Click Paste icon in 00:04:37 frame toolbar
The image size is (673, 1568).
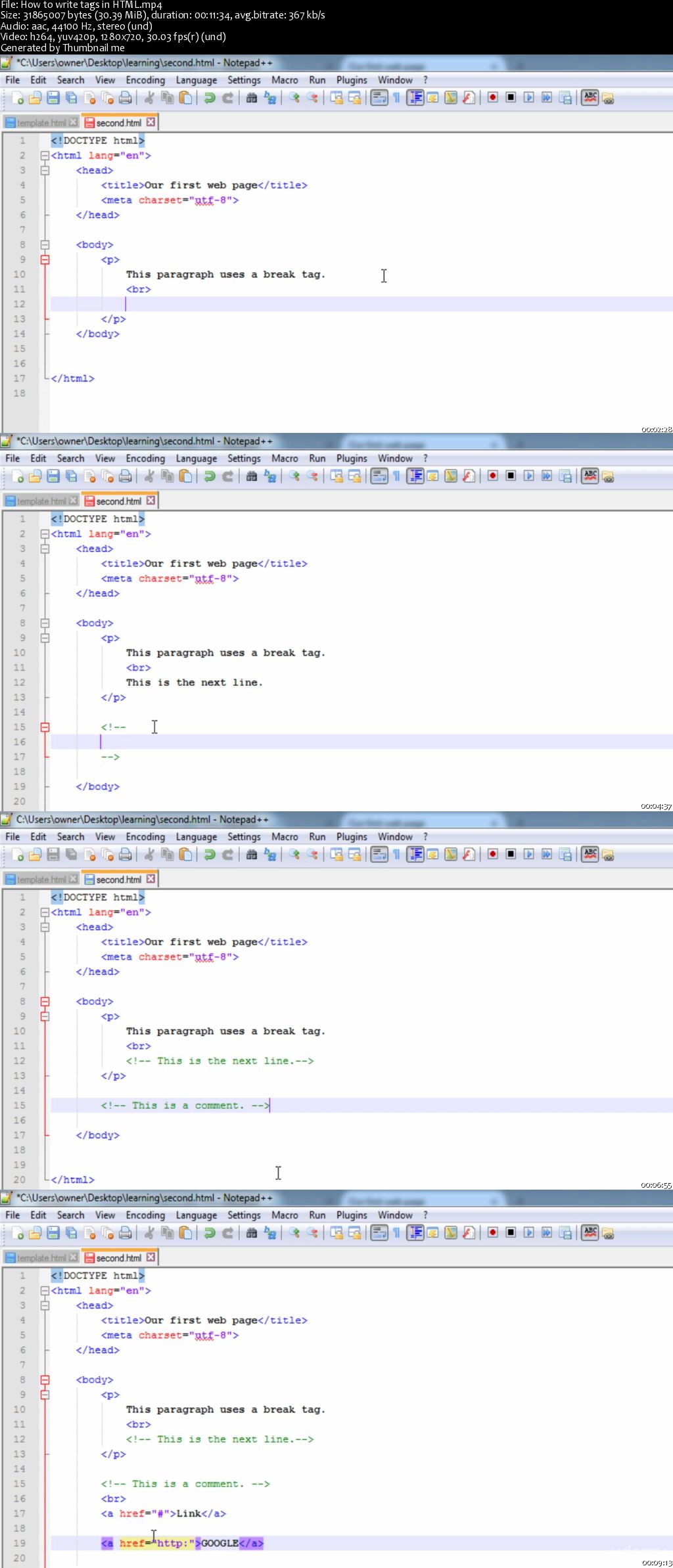(186, 476)
